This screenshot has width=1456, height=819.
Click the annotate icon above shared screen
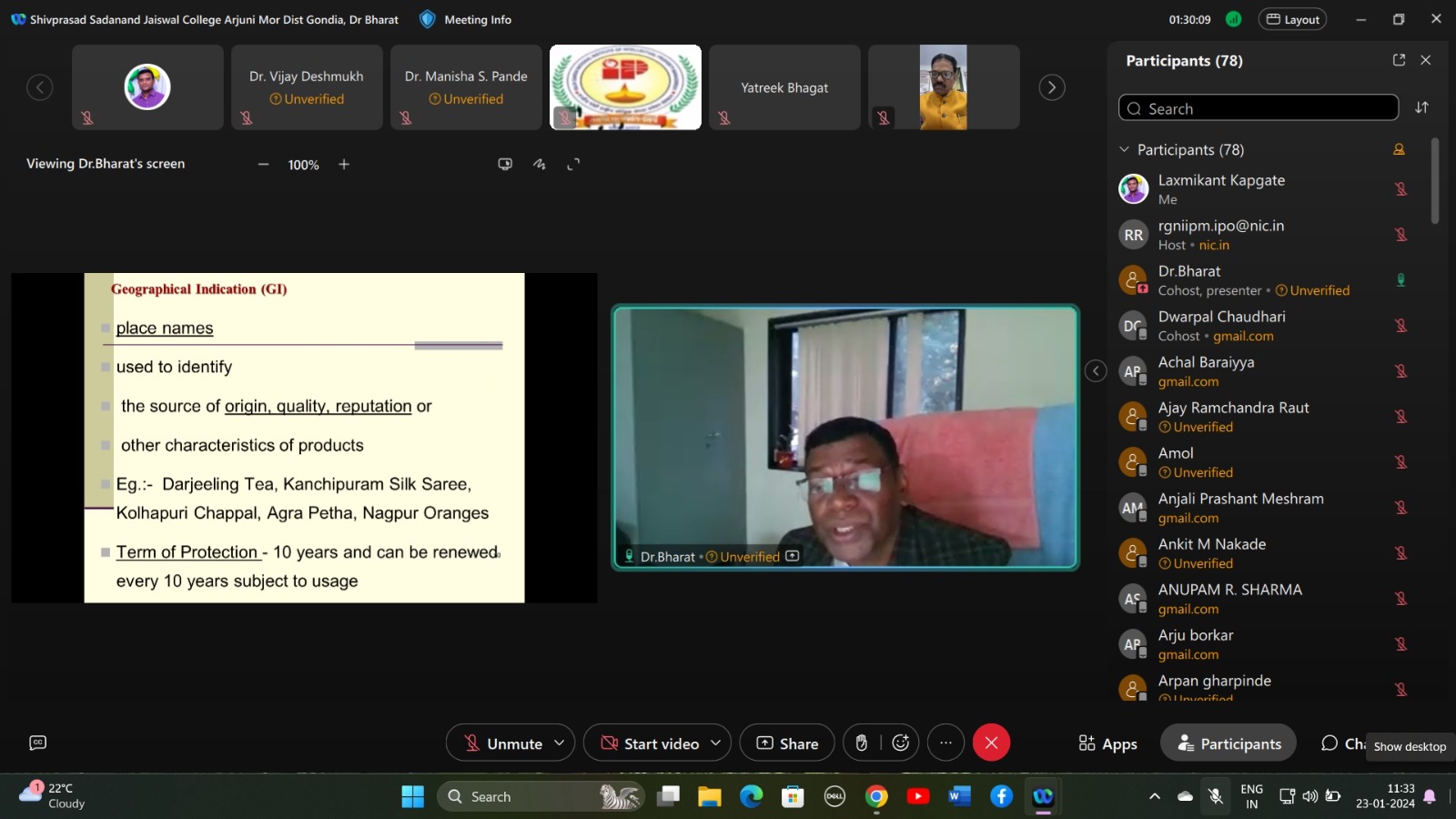540,165
